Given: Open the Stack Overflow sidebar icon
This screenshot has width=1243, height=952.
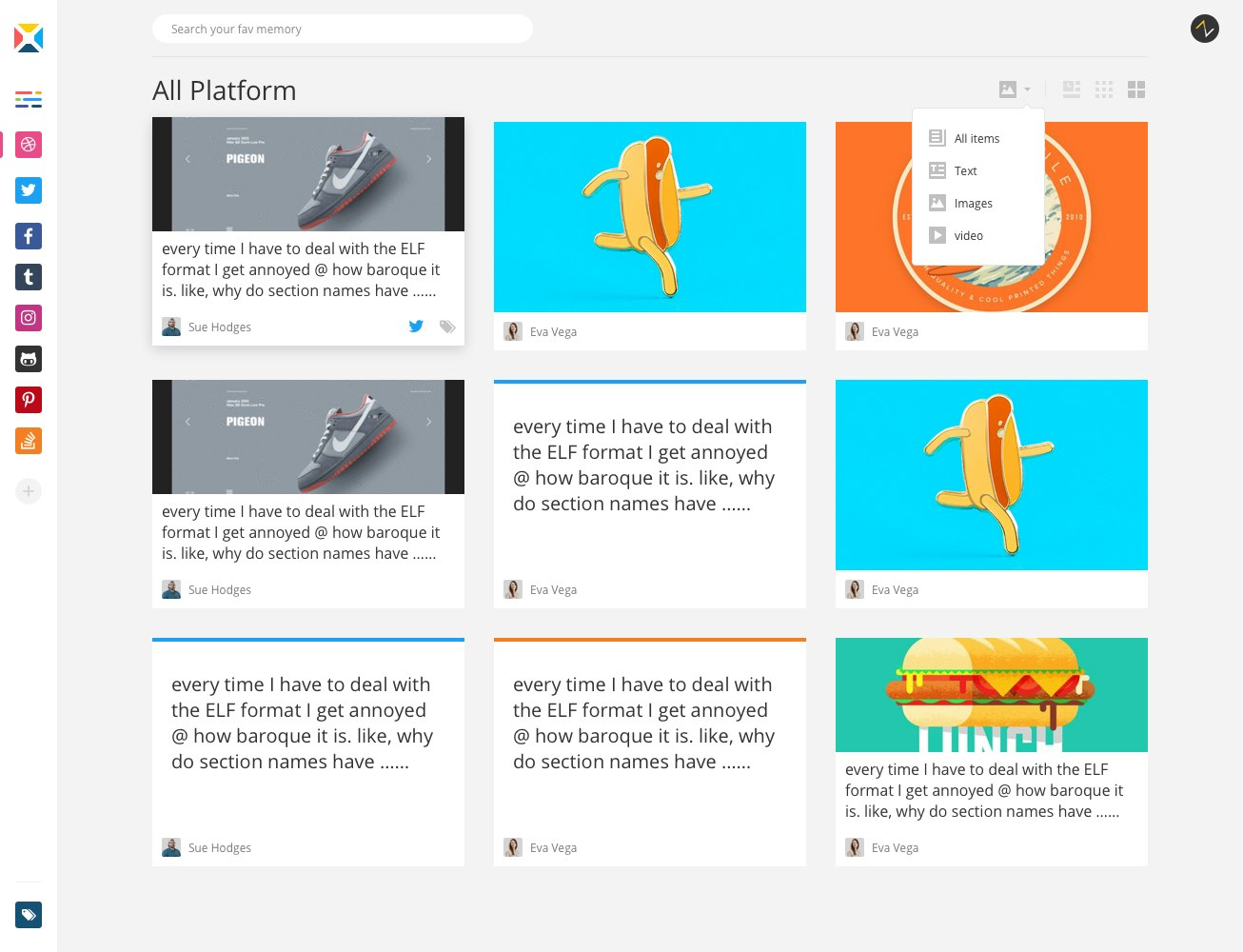Looking at the screenshot, I should (29, 441).
